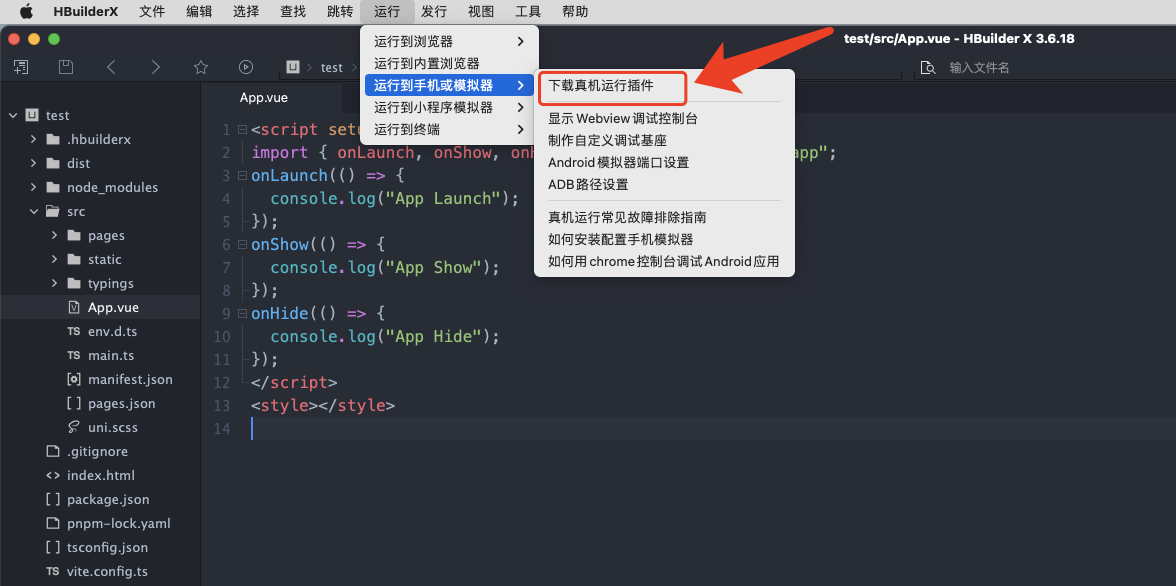The height and width of the screenshot is (586, 1176).
Task: Toggle the fold marker beside onHide
Action: 241,314
